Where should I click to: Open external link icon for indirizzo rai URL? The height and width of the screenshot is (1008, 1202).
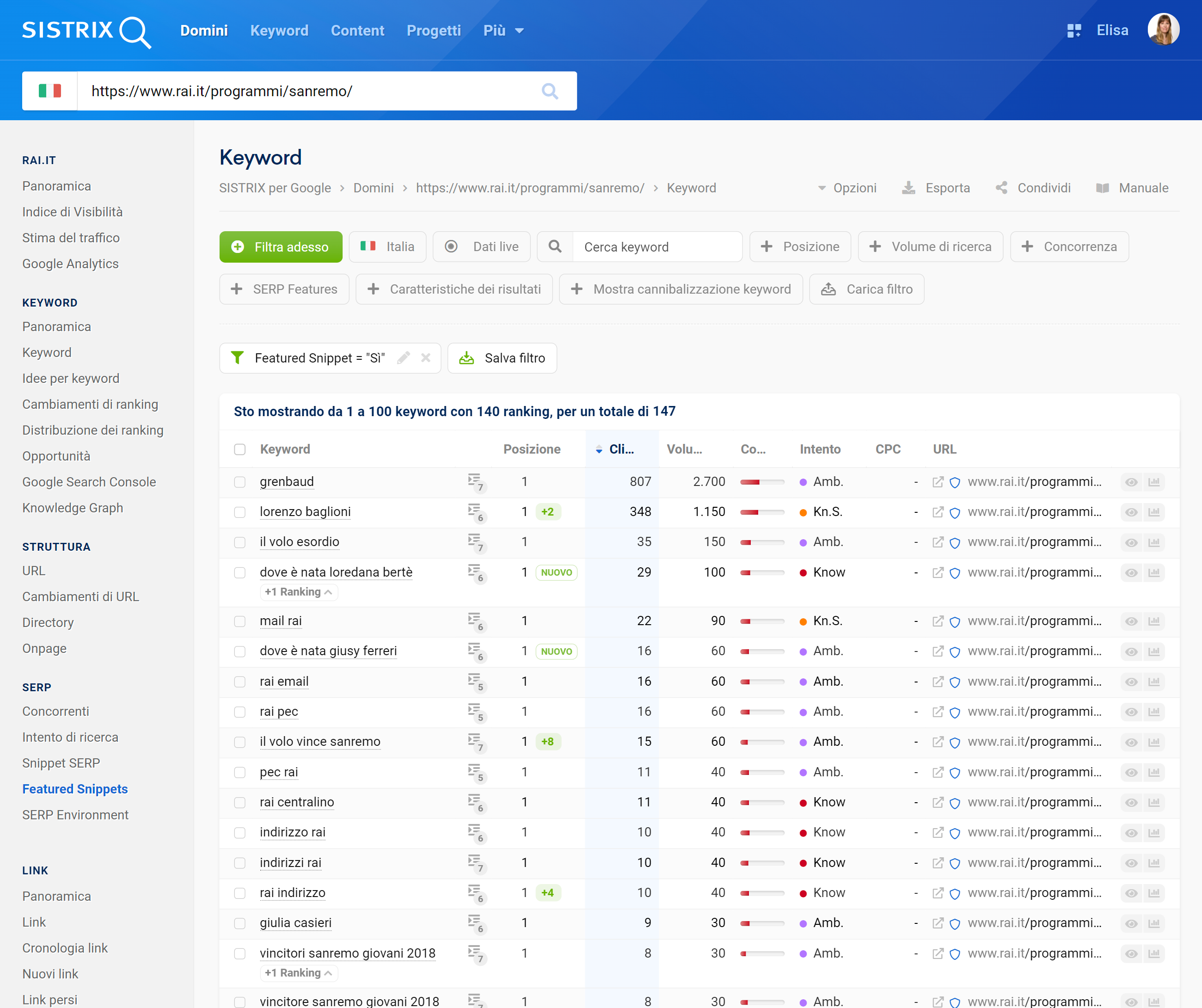click(938, 832)
